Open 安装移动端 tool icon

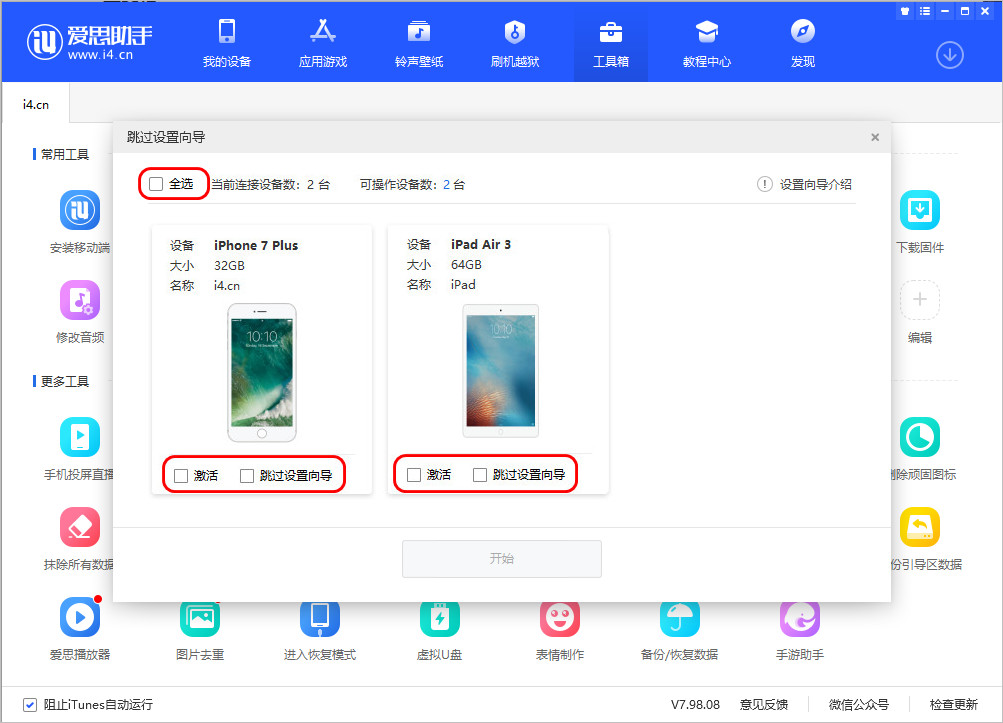click(x=80, y=210)
